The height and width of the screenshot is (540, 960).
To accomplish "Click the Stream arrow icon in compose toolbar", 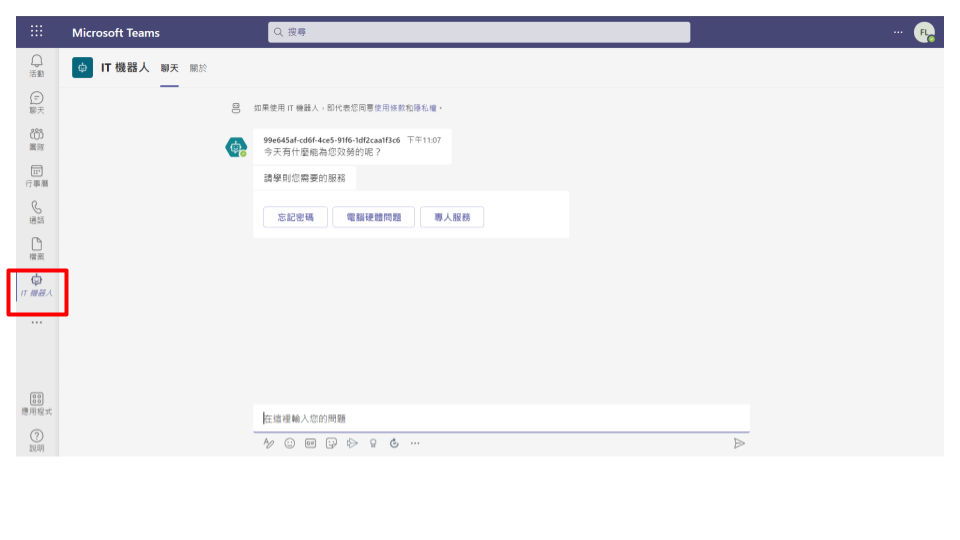I will click(352, 443).
